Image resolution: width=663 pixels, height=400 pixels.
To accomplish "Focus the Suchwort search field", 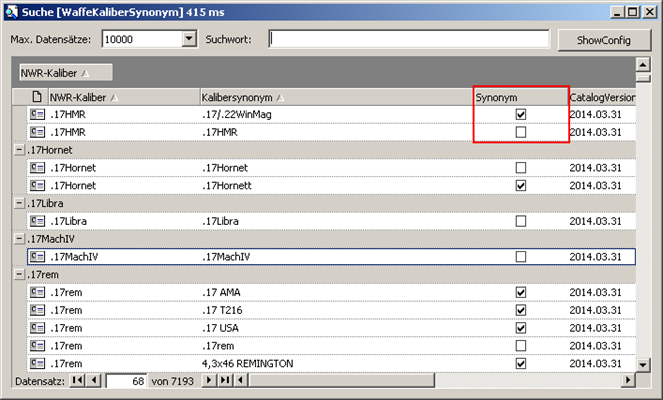I will (409, 39).
